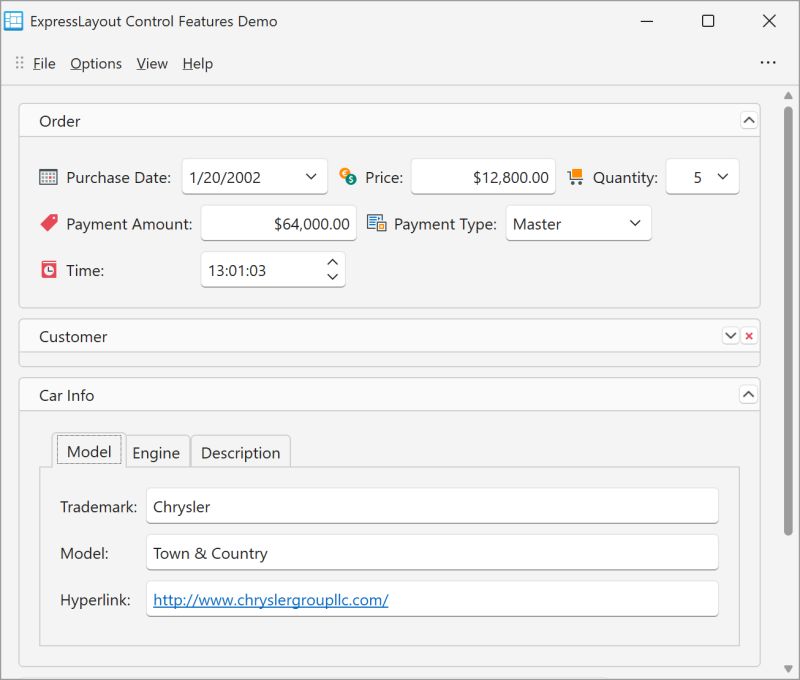This screenshot has width=800, height=680.
Task: Click the Purchase Date label
Action: (119, 177)
